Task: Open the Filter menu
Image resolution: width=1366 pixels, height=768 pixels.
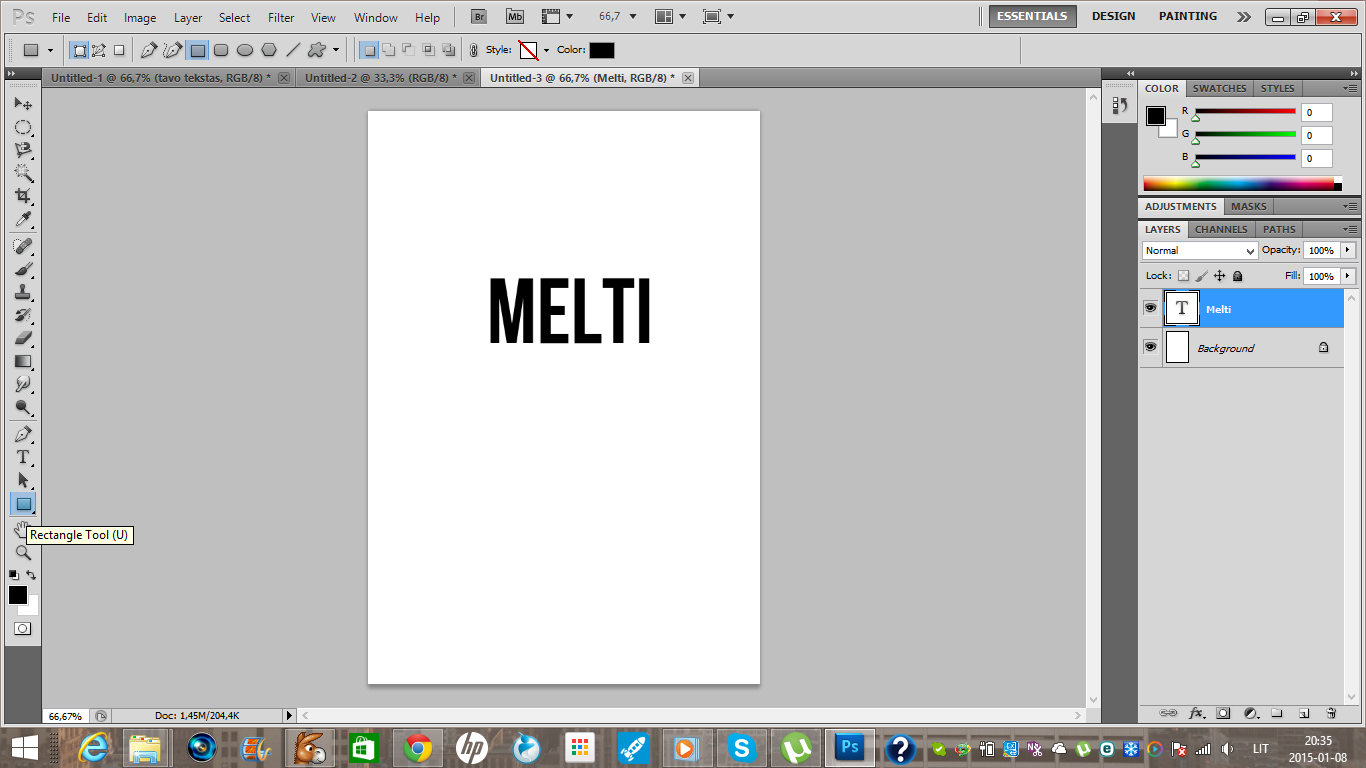Action: click(281, 17)
